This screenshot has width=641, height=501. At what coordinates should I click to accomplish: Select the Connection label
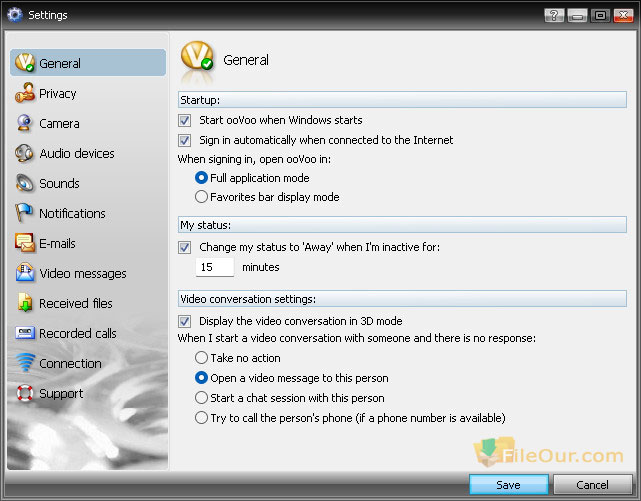70,363
